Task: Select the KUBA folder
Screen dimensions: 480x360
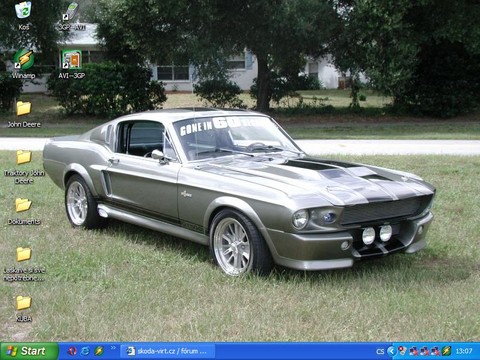Action: [x=24, y=309]
